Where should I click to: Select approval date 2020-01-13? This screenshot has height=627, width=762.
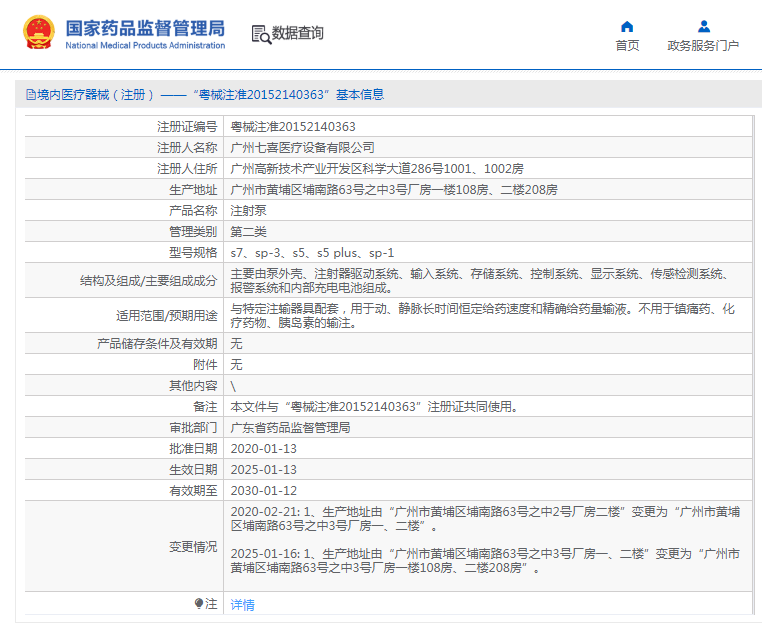coord(263,449)
